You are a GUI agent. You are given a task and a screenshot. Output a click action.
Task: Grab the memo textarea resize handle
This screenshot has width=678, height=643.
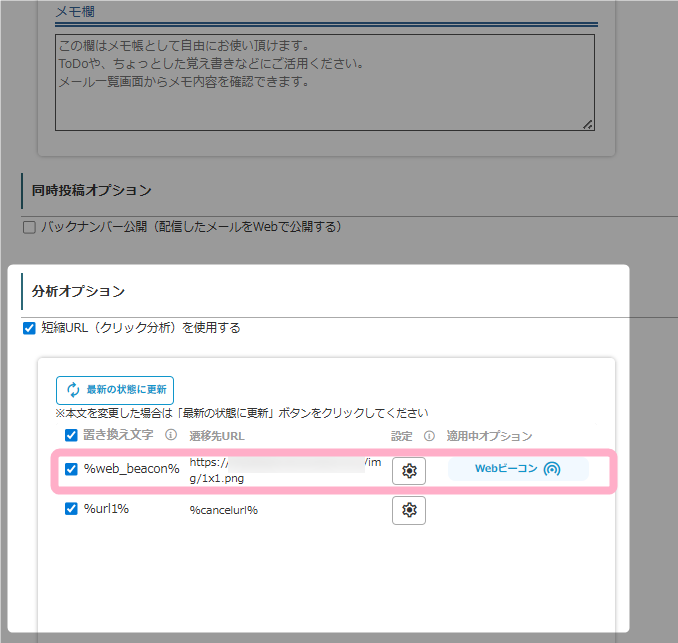pos(587,124)
